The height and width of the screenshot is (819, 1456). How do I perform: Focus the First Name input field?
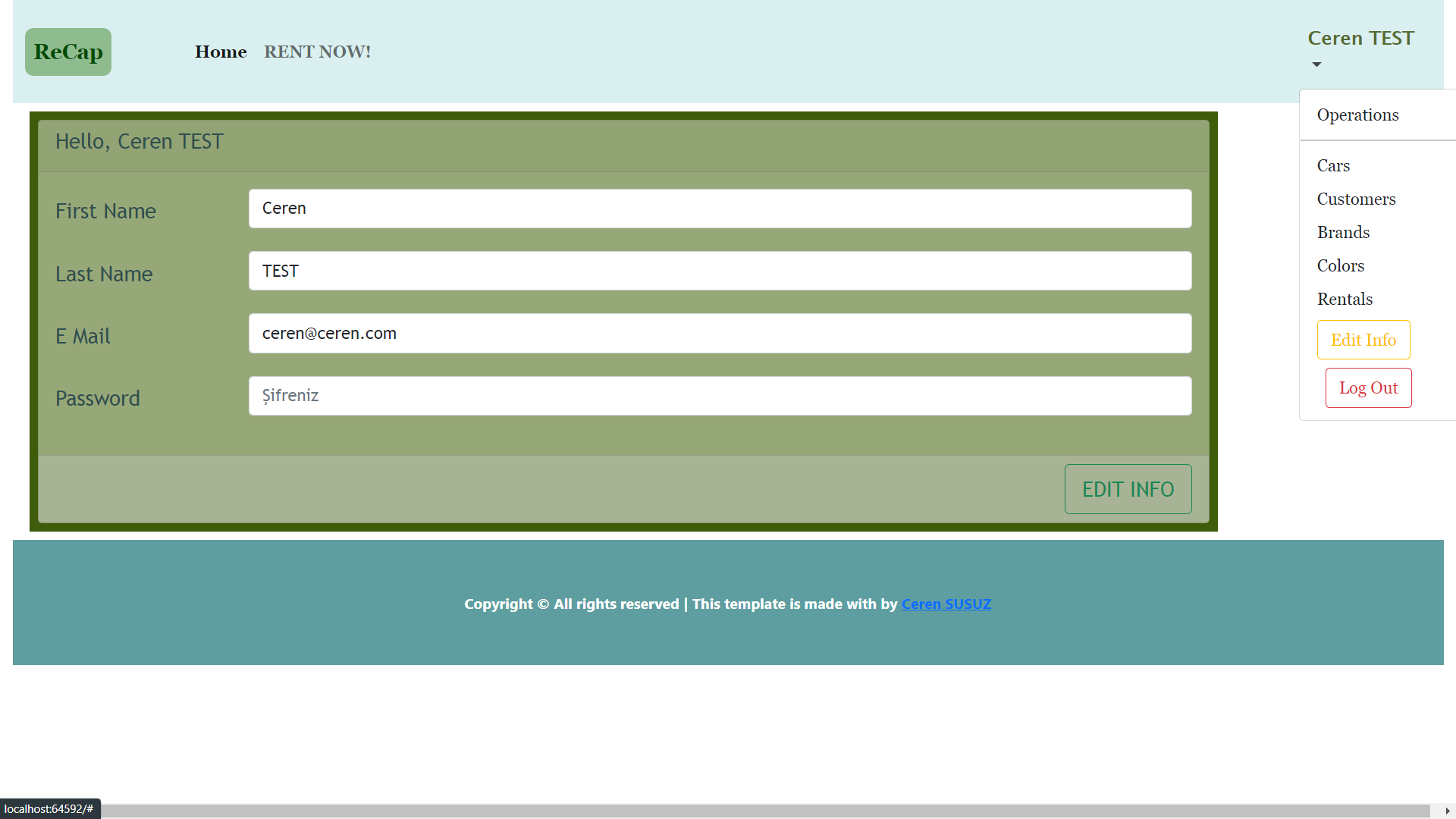[x=720, y=209]
